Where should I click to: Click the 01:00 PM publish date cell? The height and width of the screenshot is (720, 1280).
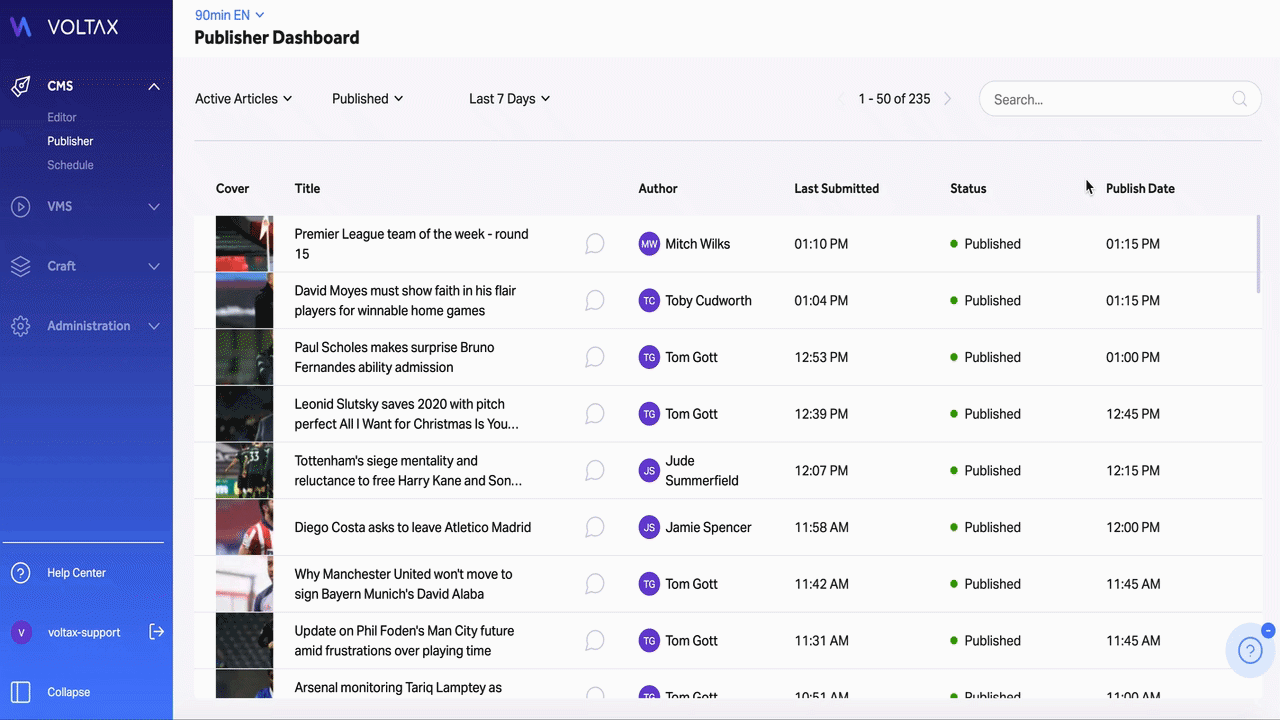pos(1133,357)
